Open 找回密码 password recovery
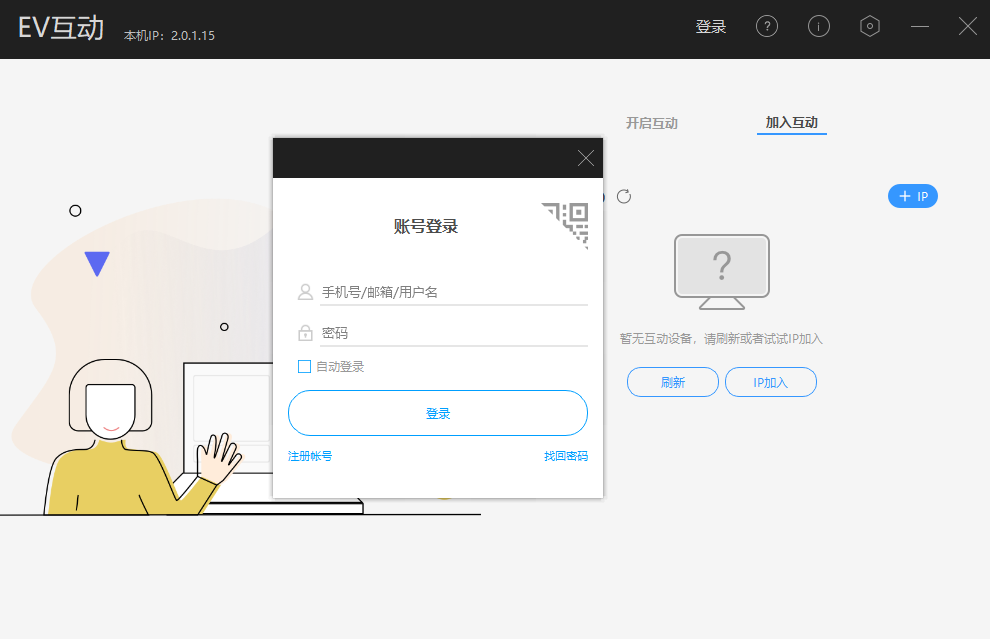990x639 pixels. 567,455
